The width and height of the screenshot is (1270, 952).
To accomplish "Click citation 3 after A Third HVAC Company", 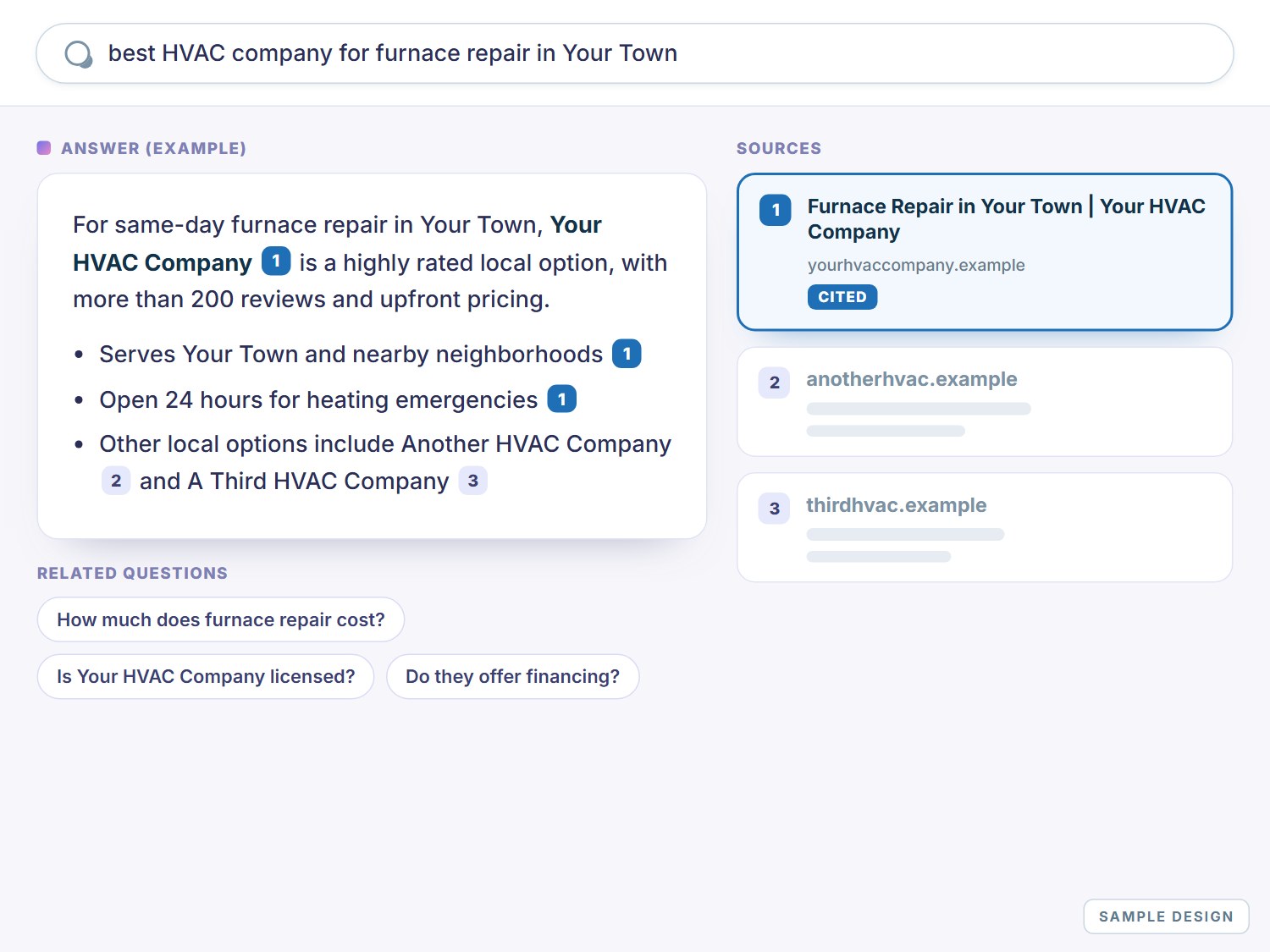I will [x=473, y=481].
